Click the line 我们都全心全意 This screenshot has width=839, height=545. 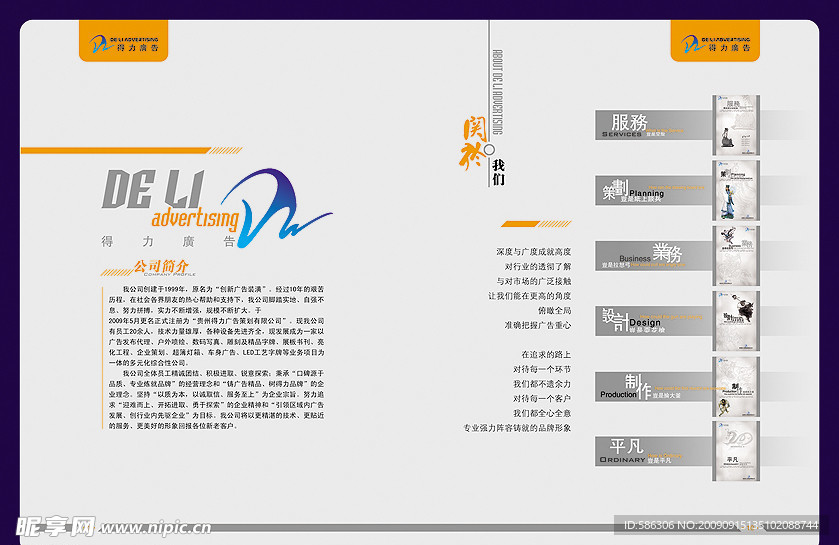(x=542, y=413)
